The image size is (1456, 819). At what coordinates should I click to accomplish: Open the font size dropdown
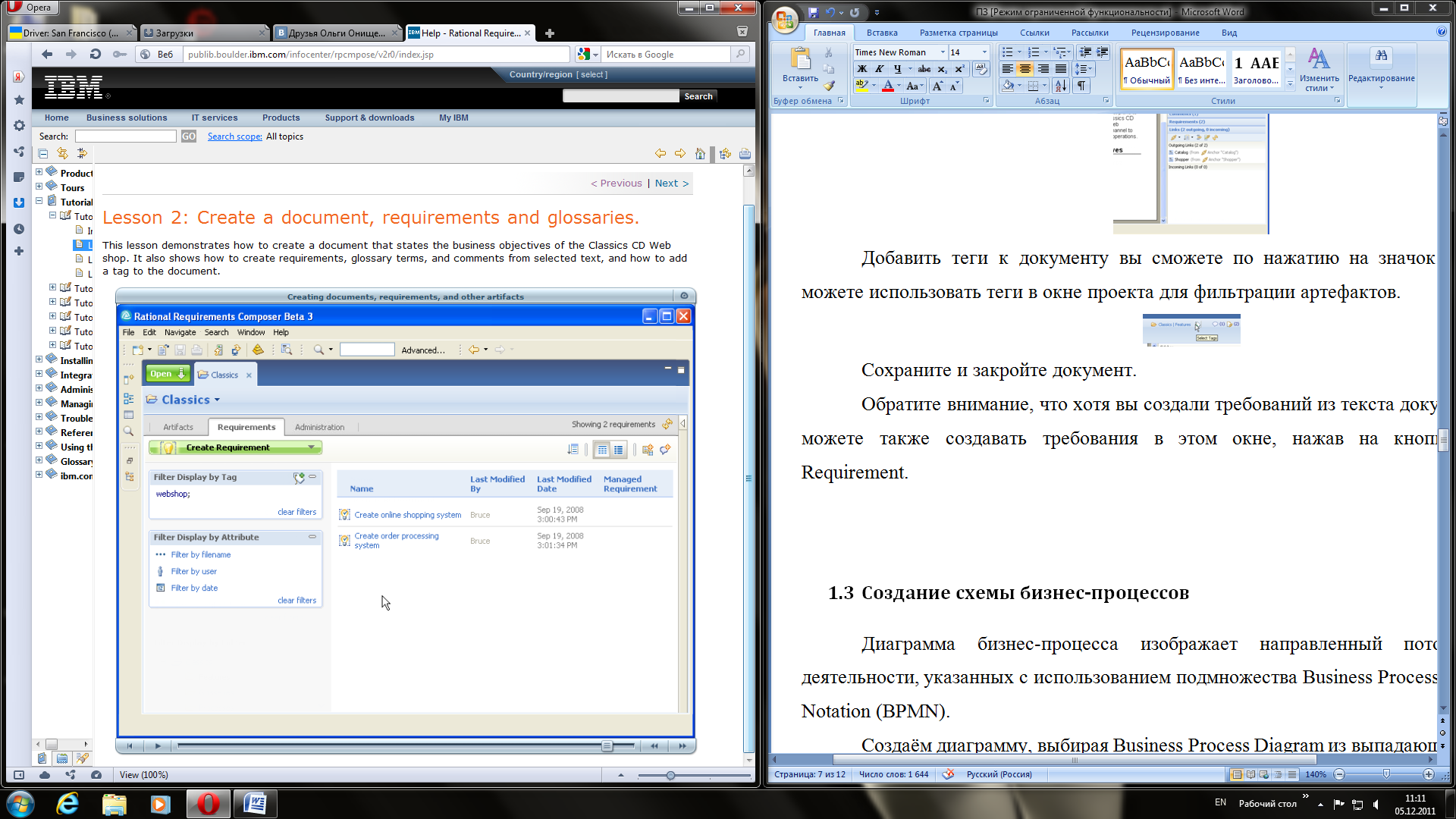coord(984,52)
